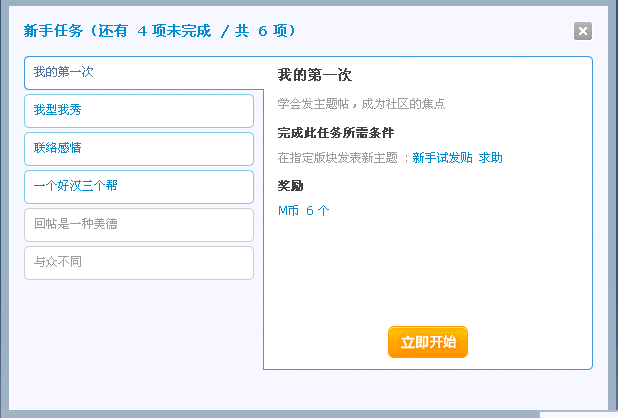Open the 求助 board link
The height and width of the screenshot is (418, 618).
[x=490, y=158]
